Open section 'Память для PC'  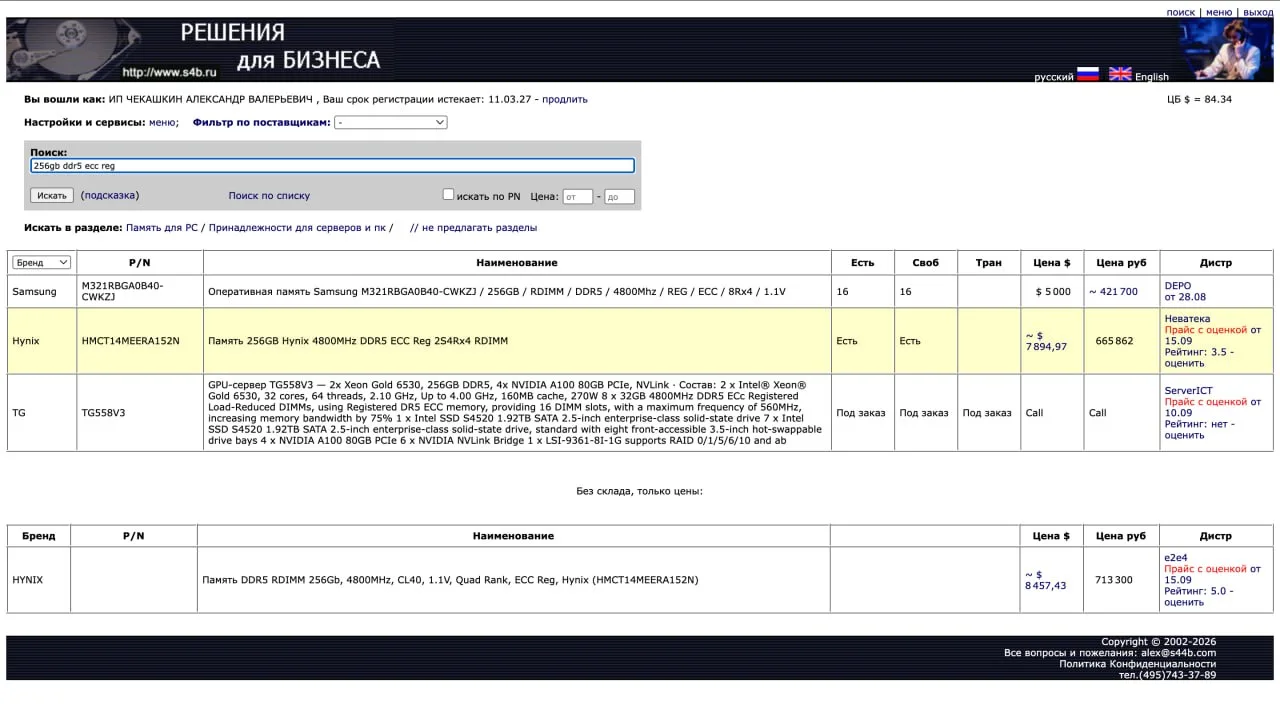pyautogui.click(x=162, y=227)
